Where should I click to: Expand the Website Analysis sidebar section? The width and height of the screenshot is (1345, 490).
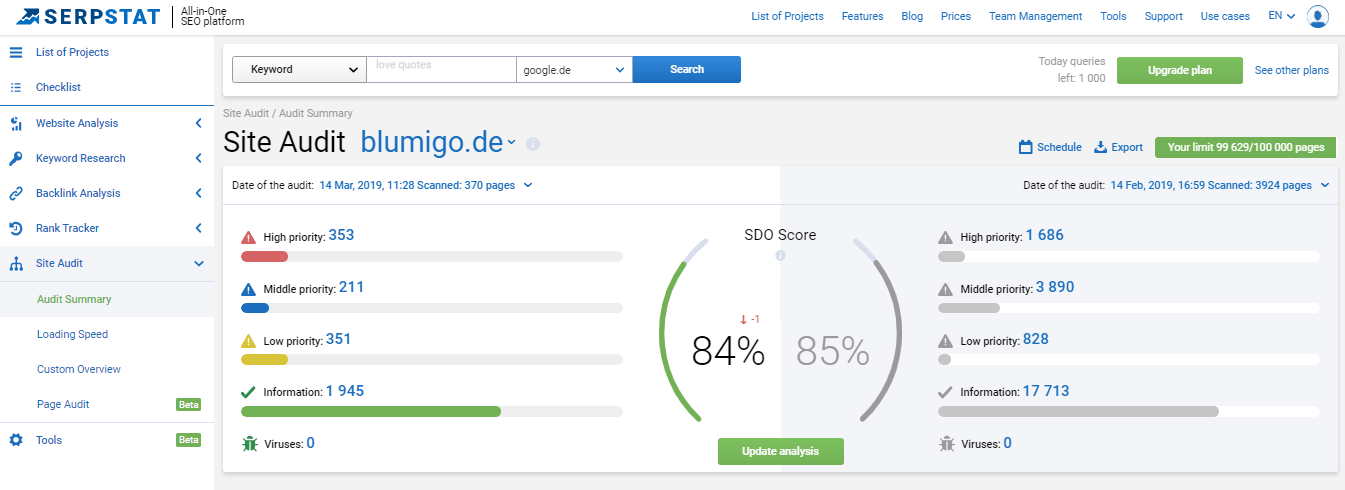199,123
